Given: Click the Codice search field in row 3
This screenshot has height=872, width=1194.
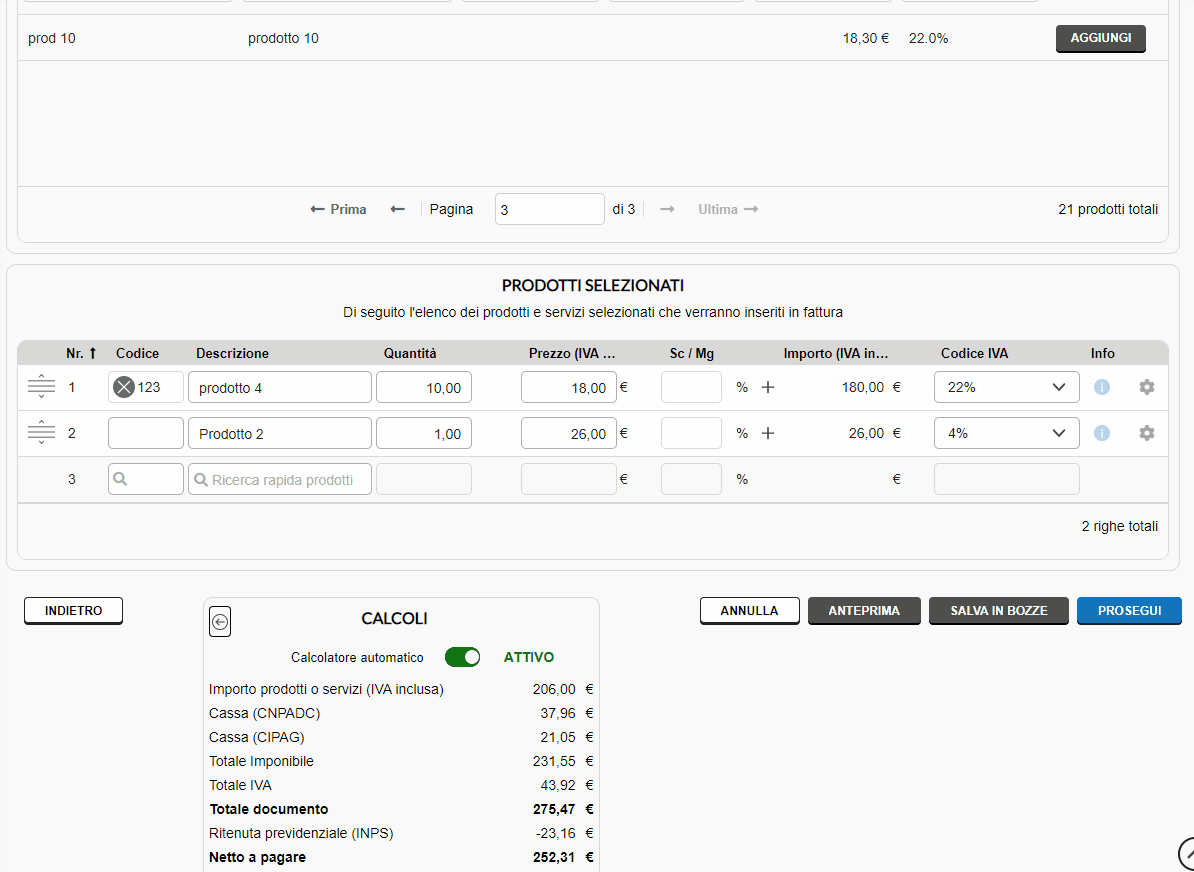Looking at the screenshot, I should click(146, 479).
